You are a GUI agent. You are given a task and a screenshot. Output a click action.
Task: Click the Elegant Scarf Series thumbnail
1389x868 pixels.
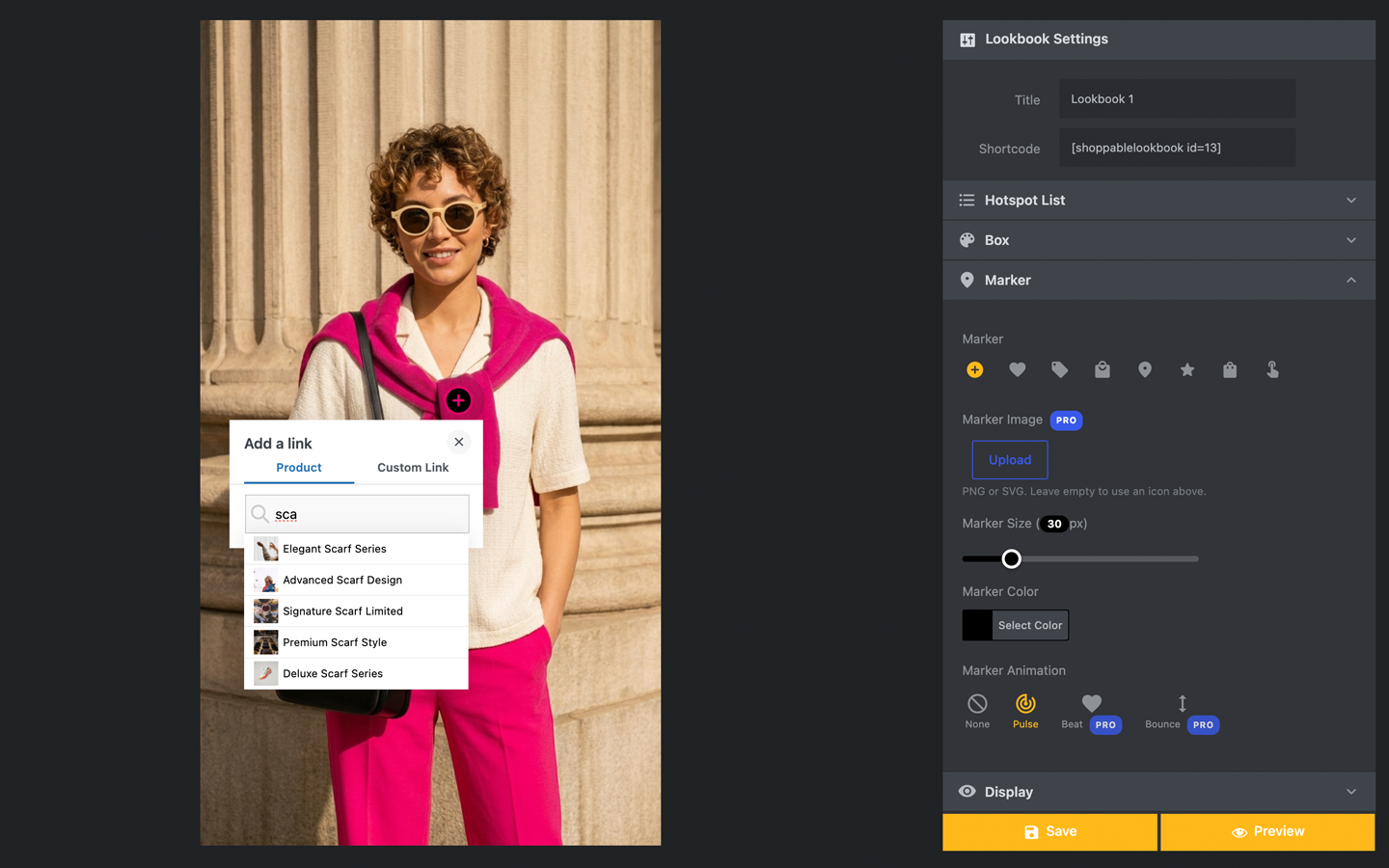265,549
